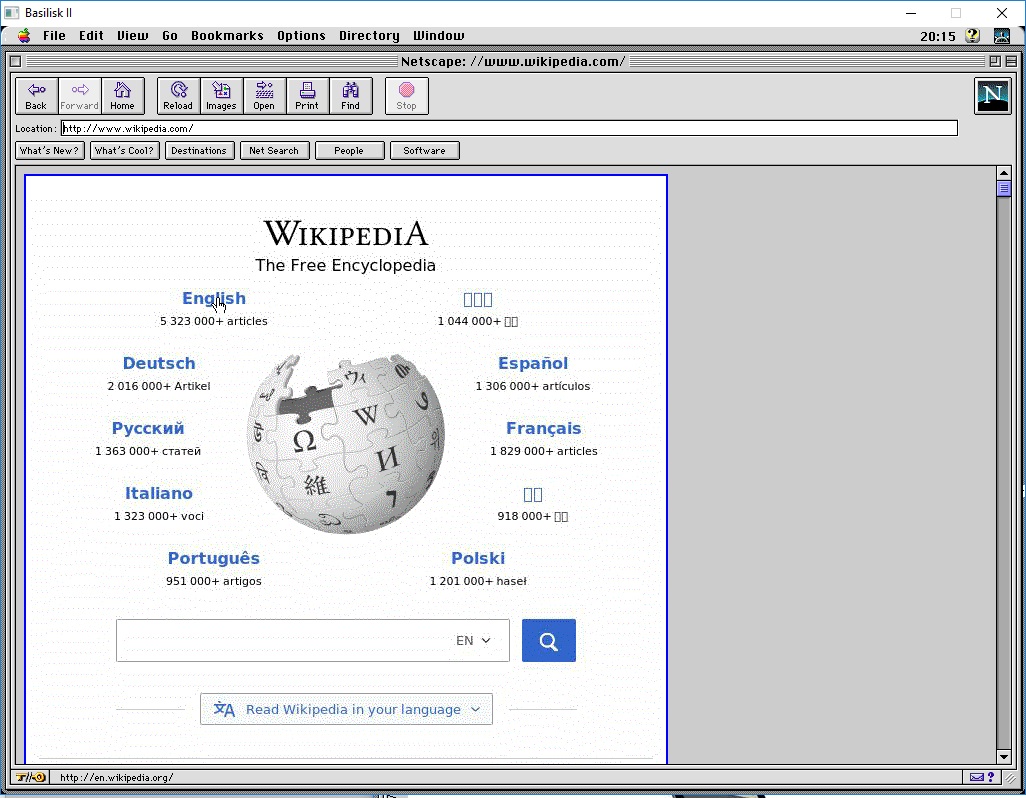Open the Destinations directory button
Screen dimensions: 1026x798
pos(200,150)
